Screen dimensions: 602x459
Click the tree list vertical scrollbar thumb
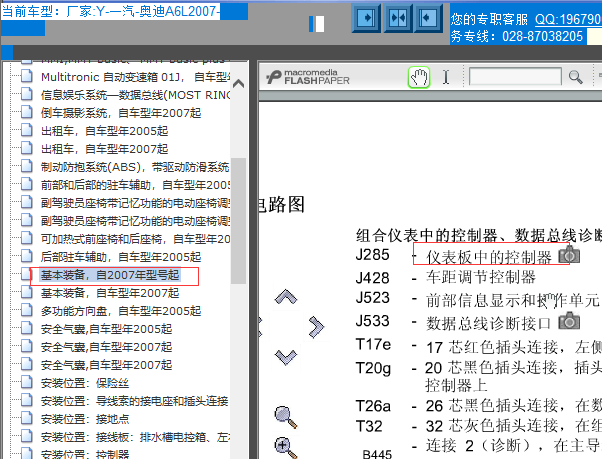coord(238,221)
